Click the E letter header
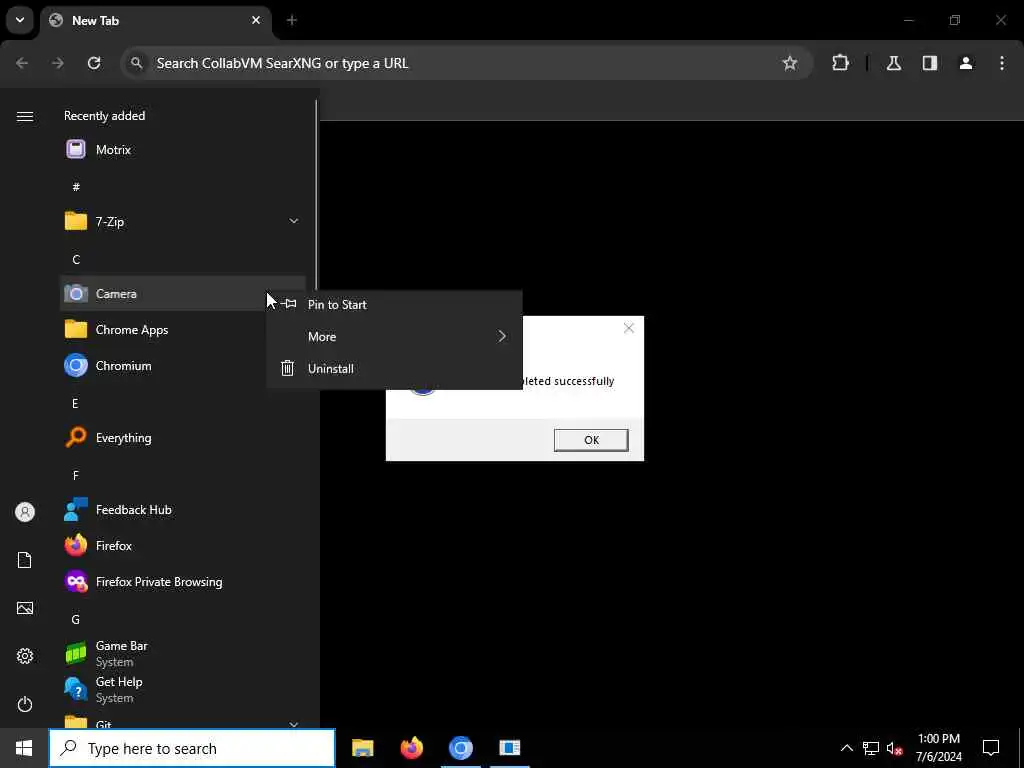This screenshot has height=768, width=1024. click(75, 403)
